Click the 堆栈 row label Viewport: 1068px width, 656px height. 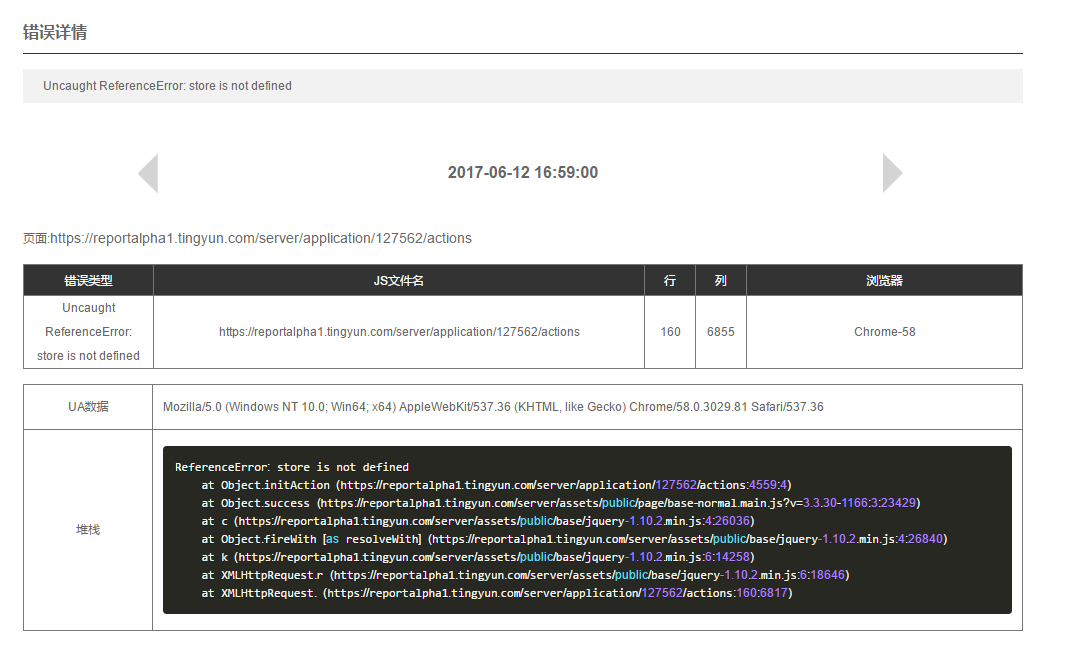point(88,529)
